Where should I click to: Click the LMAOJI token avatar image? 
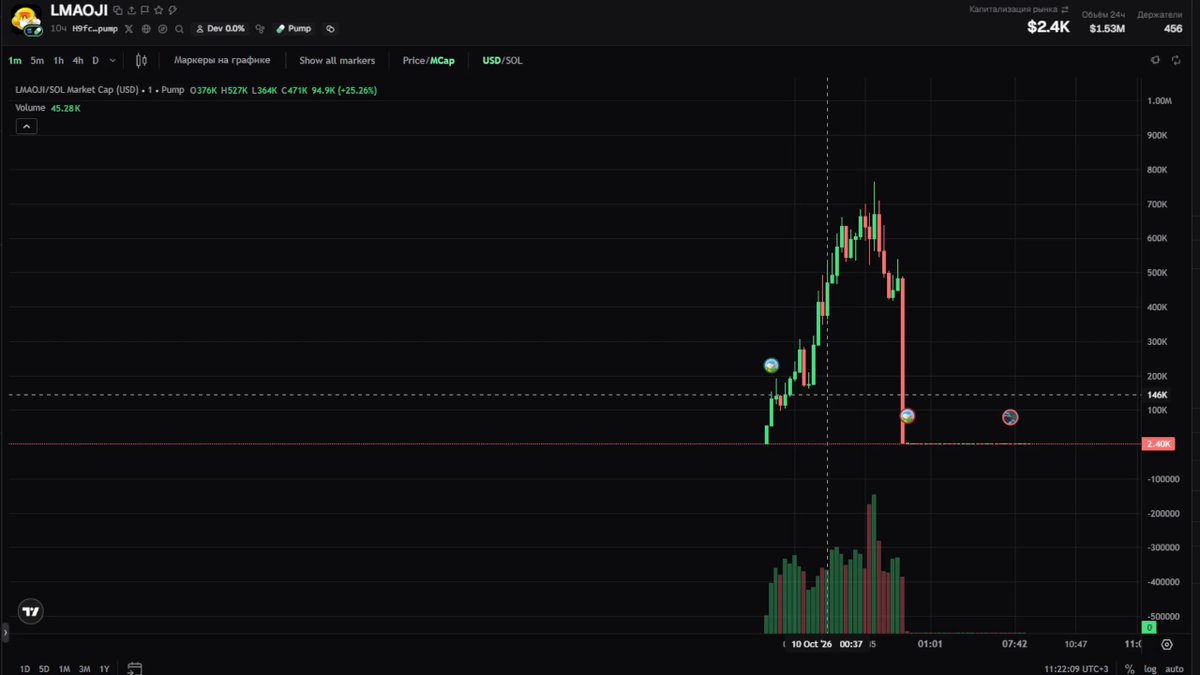[x=26, y=18]
